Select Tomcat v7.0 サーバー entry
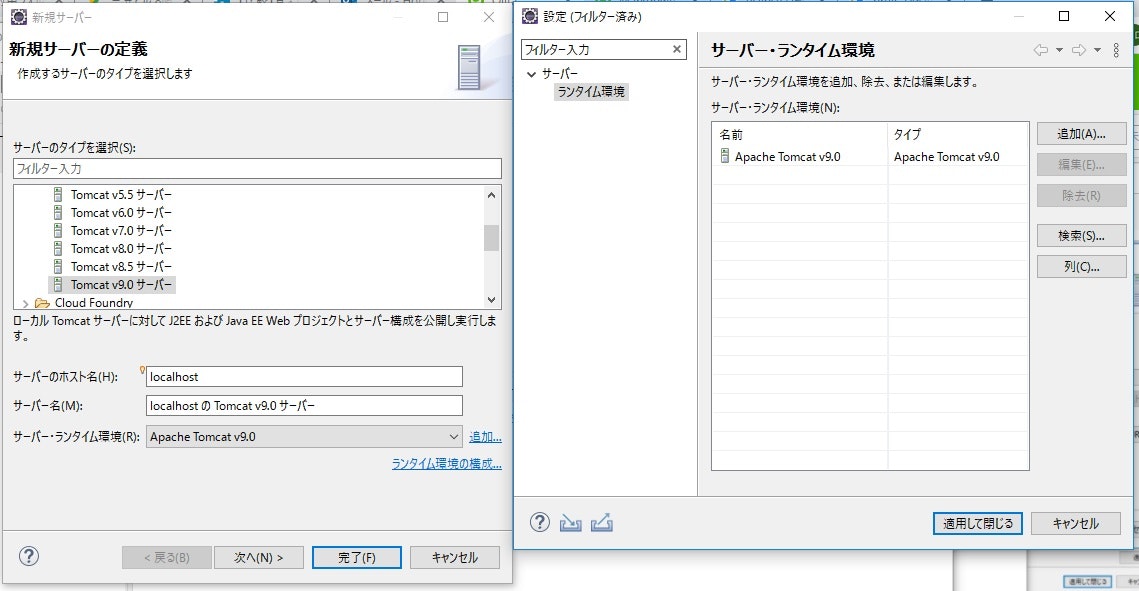The image size is (1139, 591). [x=121, y=231]
